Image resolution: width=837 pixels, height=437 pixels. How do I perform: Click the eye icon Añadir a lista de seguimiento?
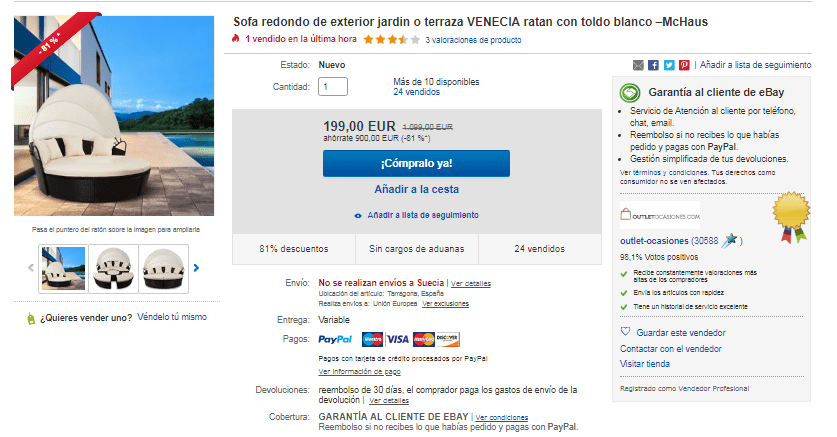[358, 216]
